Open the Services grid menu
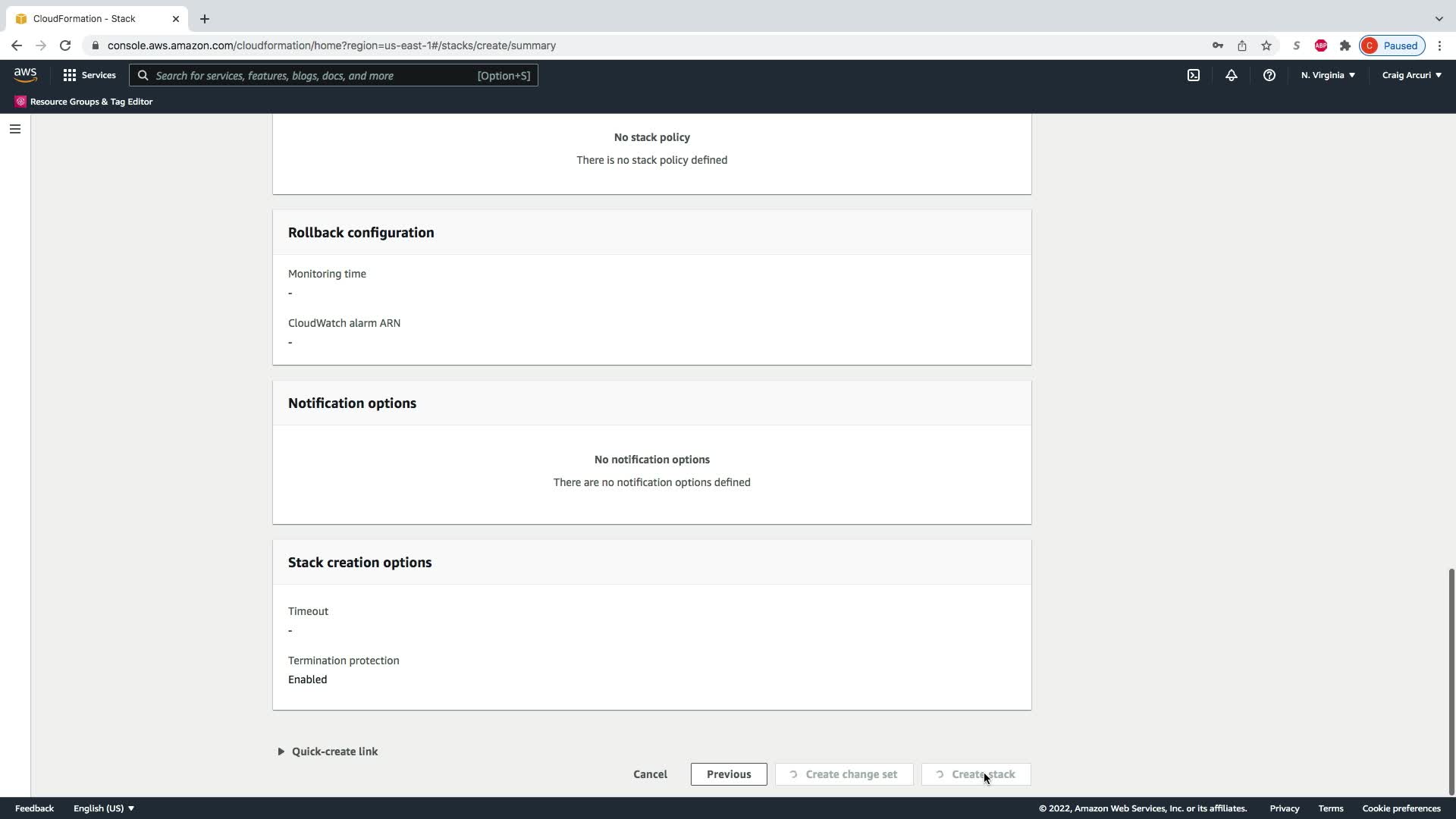This screenshot has height=819, width=1456. [x=89, y=75]
